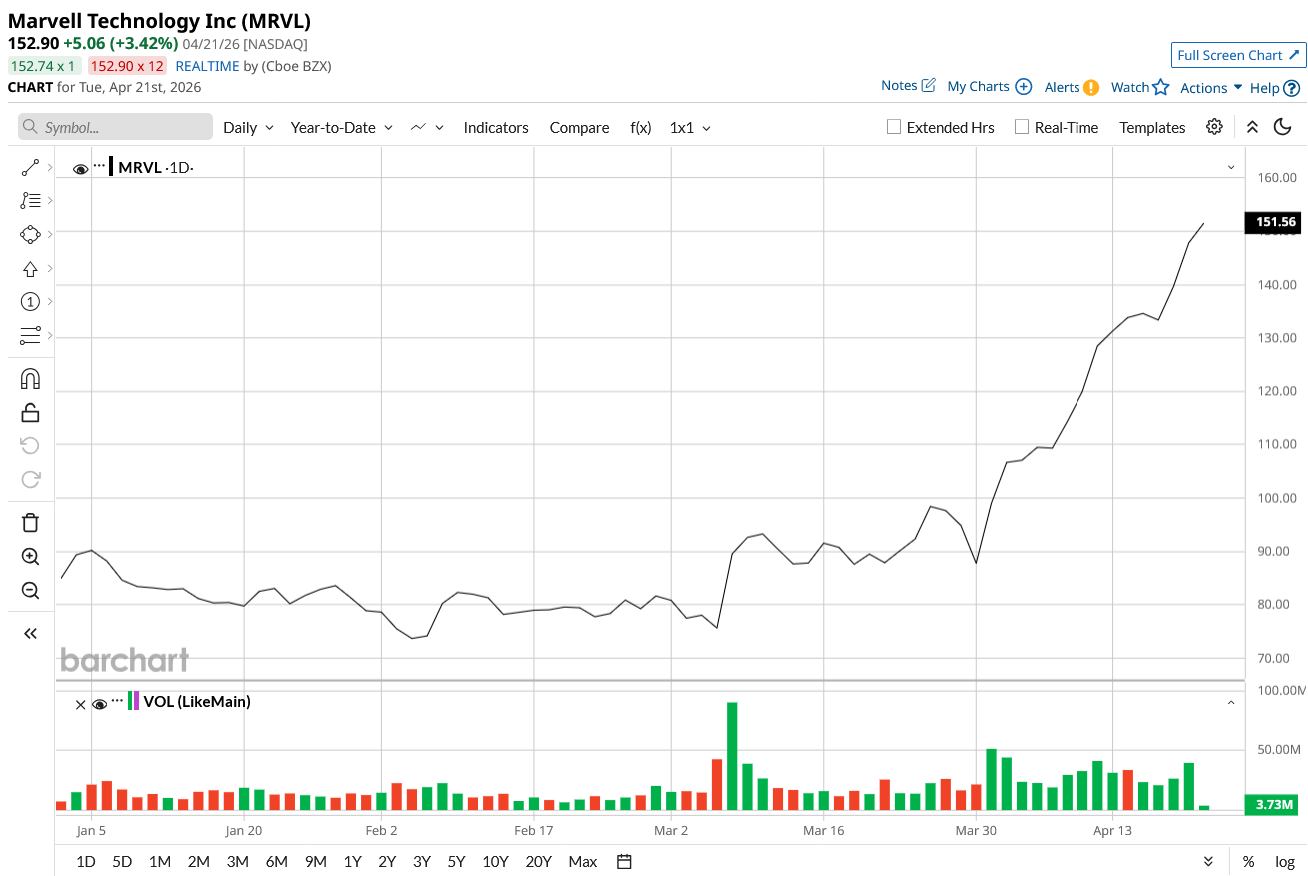
Task: Toggle log scale button
Action: click(1284, 861)
